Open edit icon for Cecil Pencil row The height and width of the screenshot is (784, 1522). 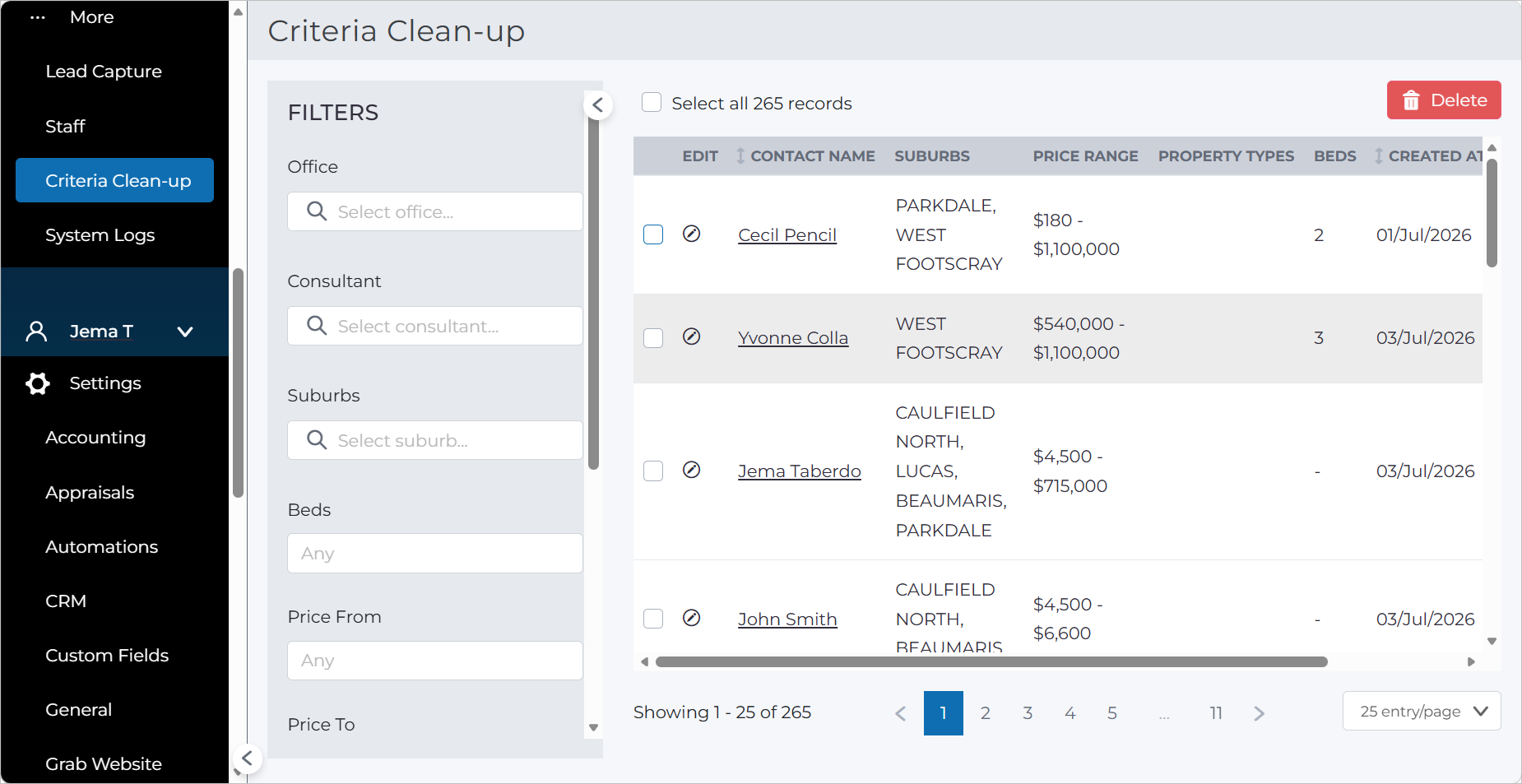pos(692,234)
